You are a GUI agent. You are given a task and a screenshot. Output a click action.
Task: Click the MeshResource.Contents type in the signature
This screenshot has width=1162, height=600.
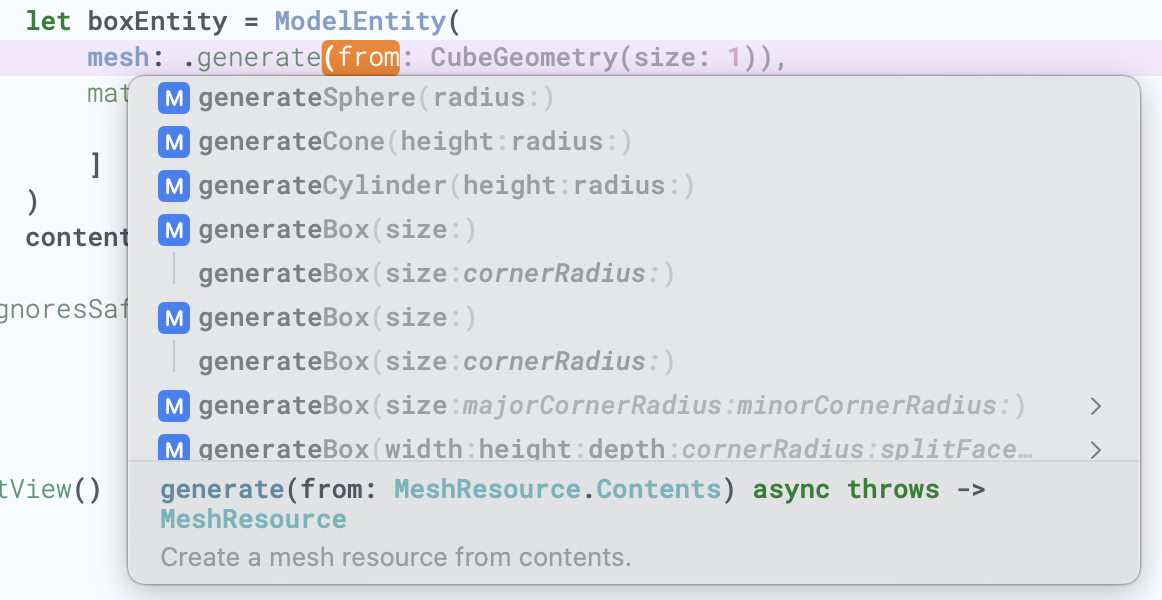coord(557,490)
